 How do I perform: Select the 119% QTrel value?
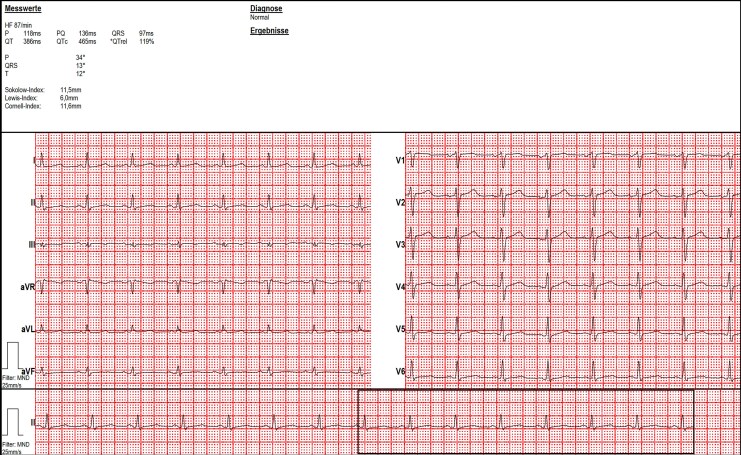tap(146, 42)
